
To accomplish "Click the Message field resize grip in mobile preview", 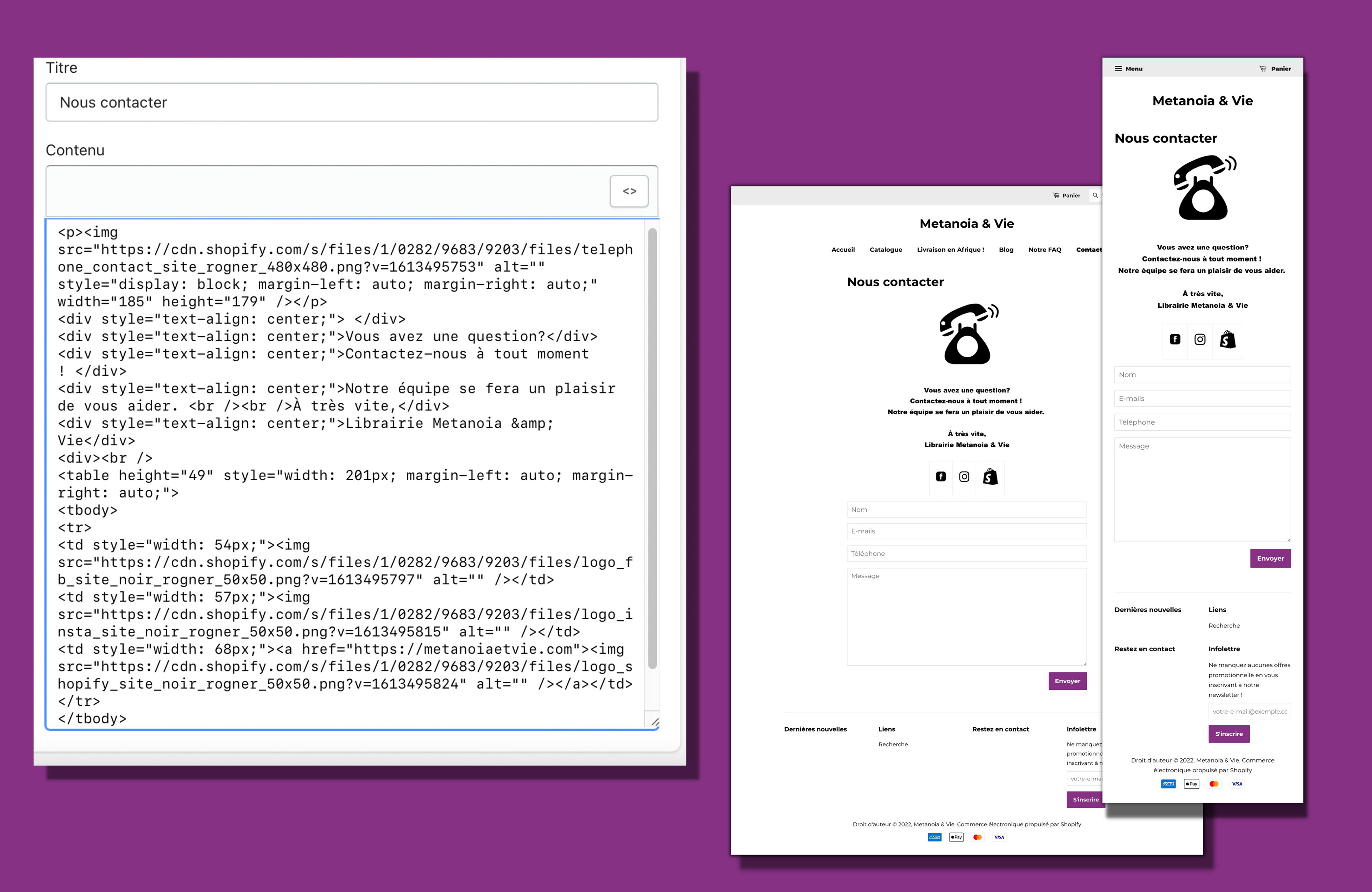I will click(1288, 539).
